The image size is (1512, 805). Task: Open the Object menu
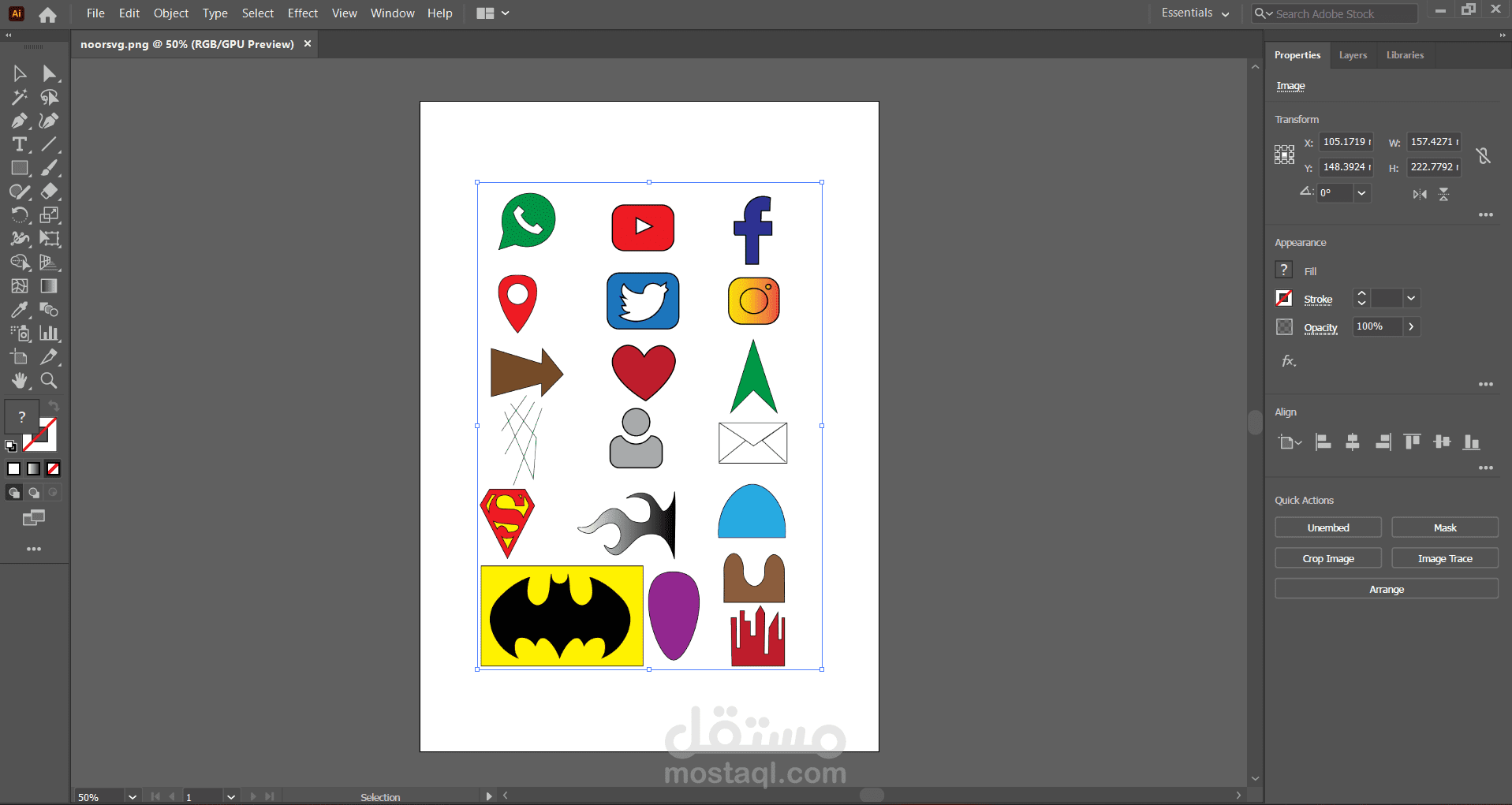point(171,13)
